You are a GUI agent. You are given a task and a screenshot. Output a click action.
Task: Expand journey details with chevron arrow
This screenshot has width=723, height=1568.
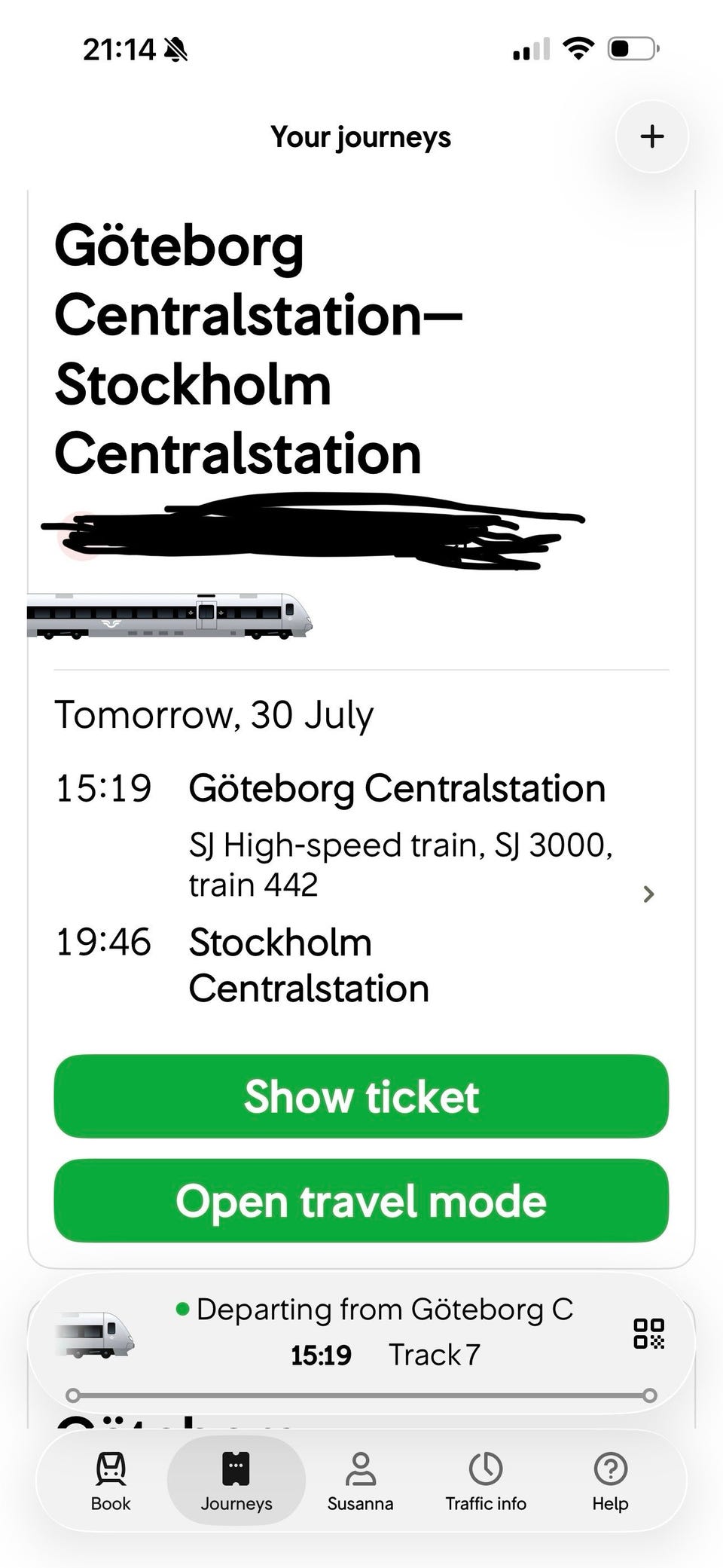coord(648,894)
